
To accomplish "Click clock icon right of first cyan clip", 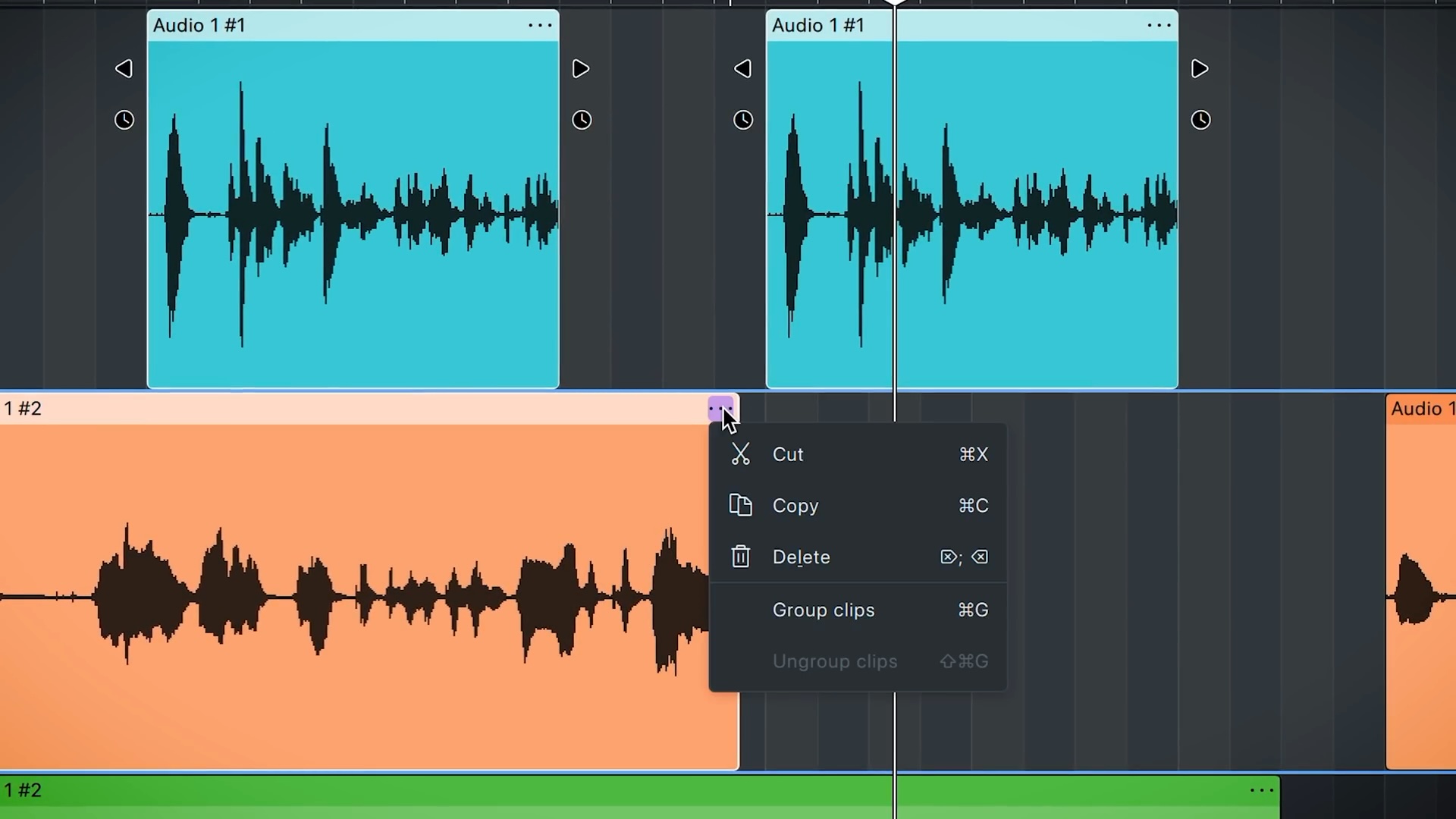I will pos(582,120).
